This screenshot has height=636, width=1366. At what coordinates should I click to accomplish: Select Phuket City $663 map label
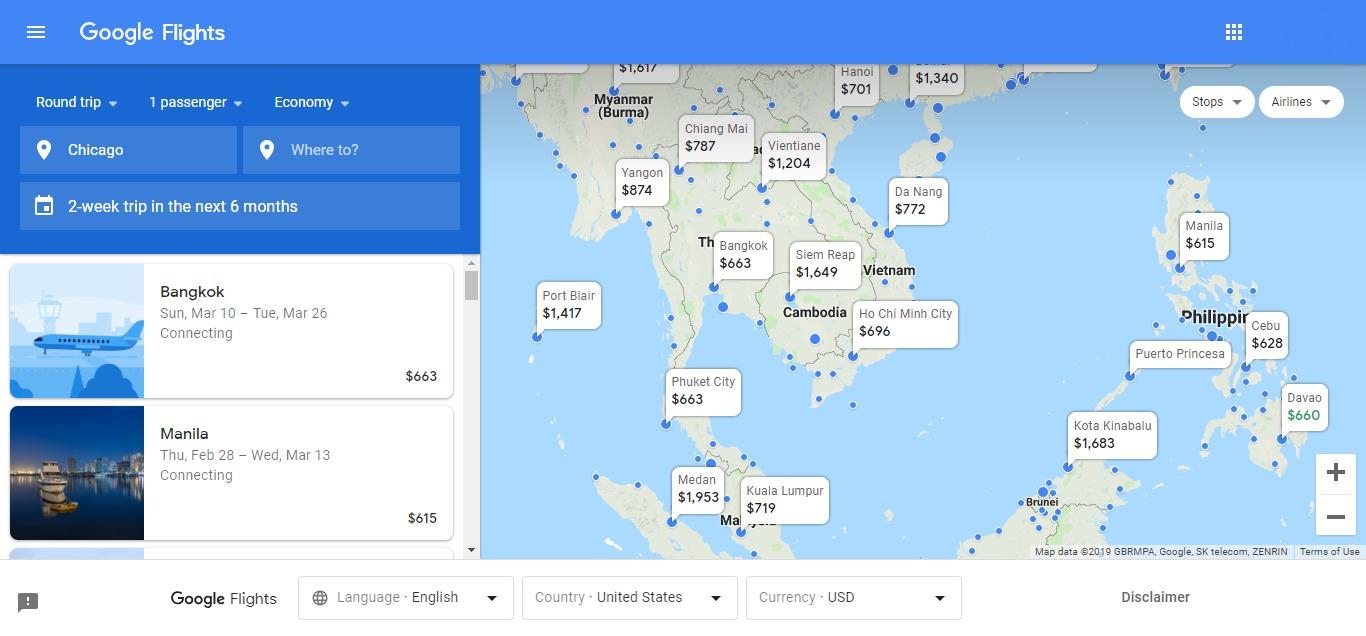coord(703,391)
